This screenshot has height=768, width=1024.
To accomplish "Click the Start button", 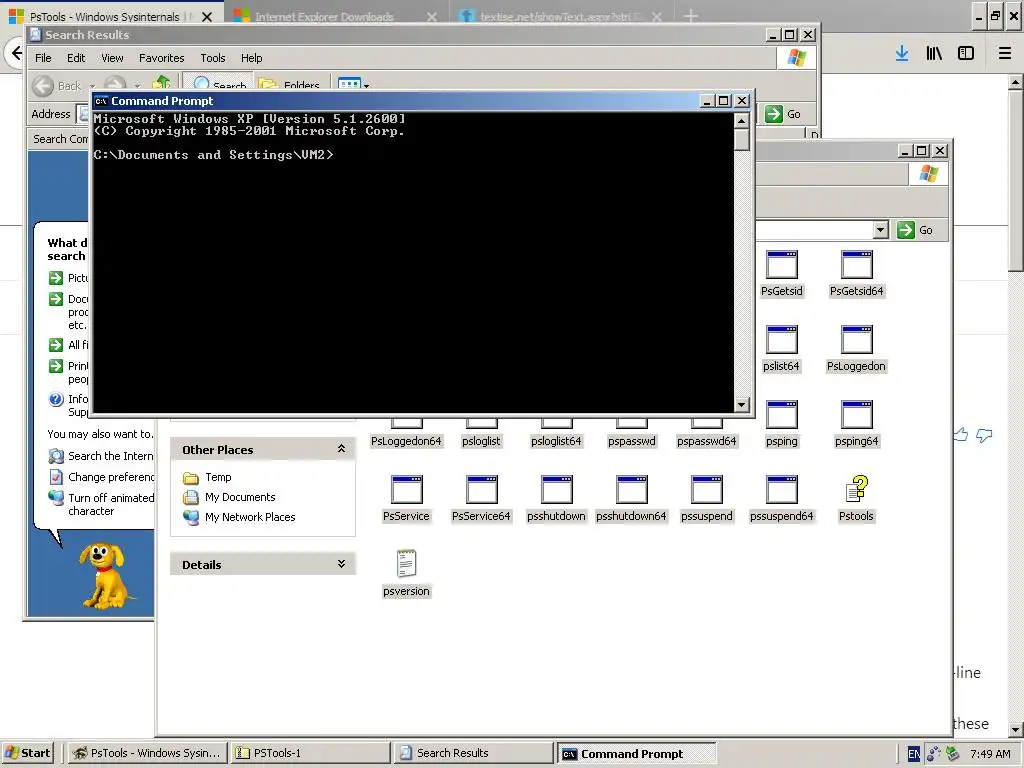I will pyautogui.click(x=28, y=753).
